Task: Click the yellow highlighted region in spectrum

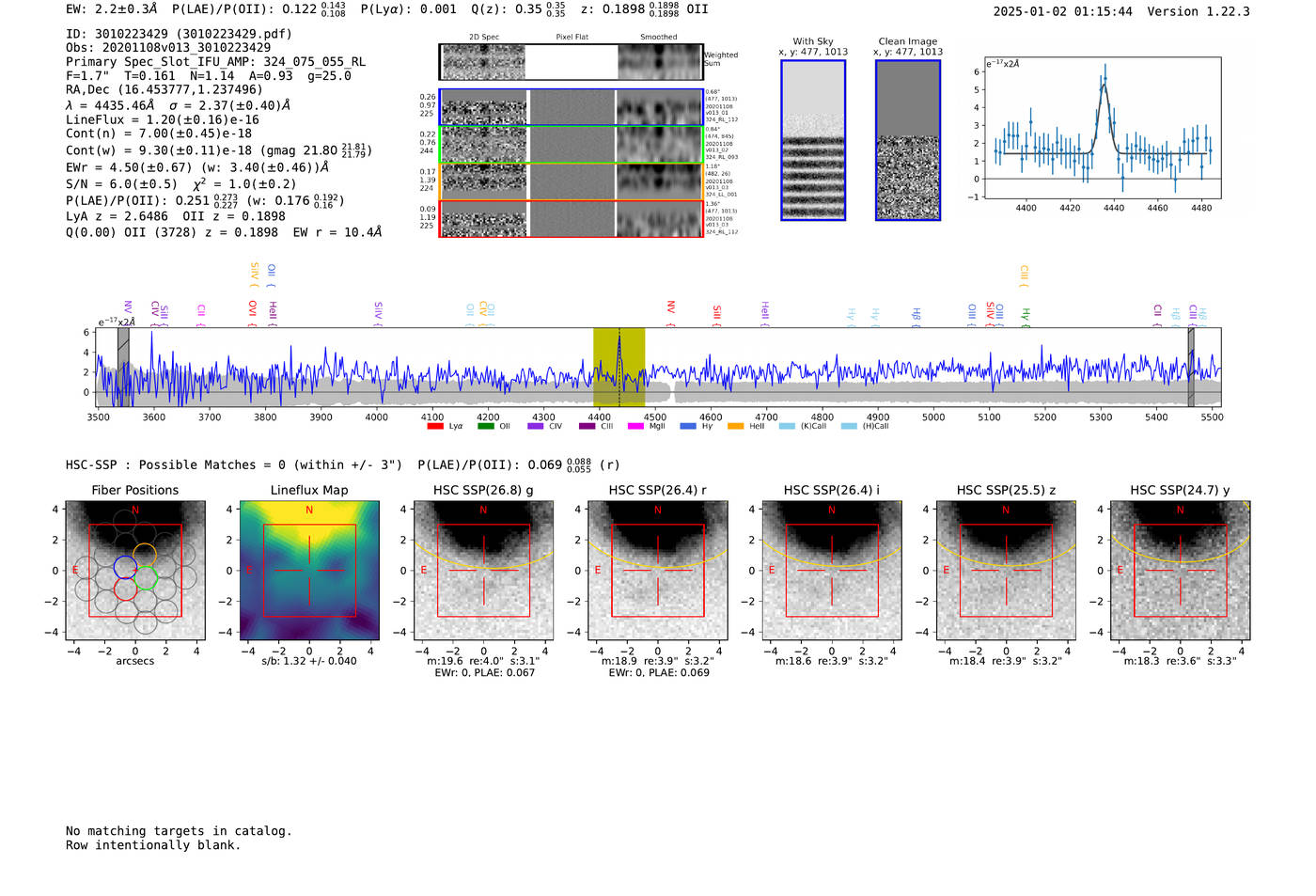Action: click(x=619, y=368)
